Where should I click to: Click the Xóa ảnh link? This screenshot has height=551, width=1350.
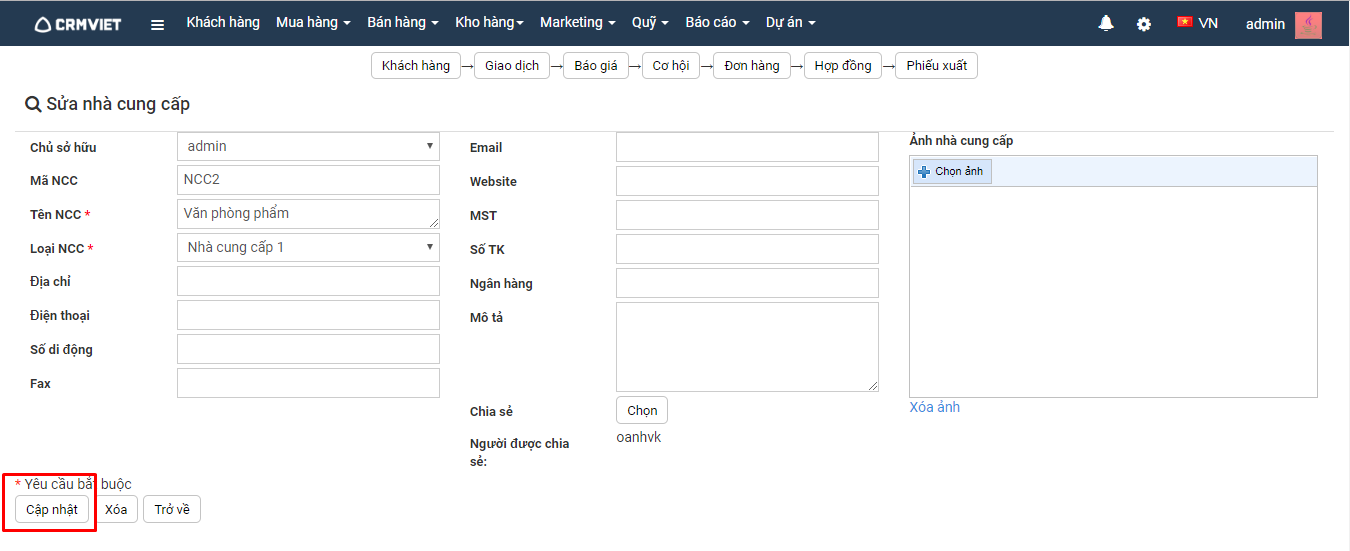[934, 407]
